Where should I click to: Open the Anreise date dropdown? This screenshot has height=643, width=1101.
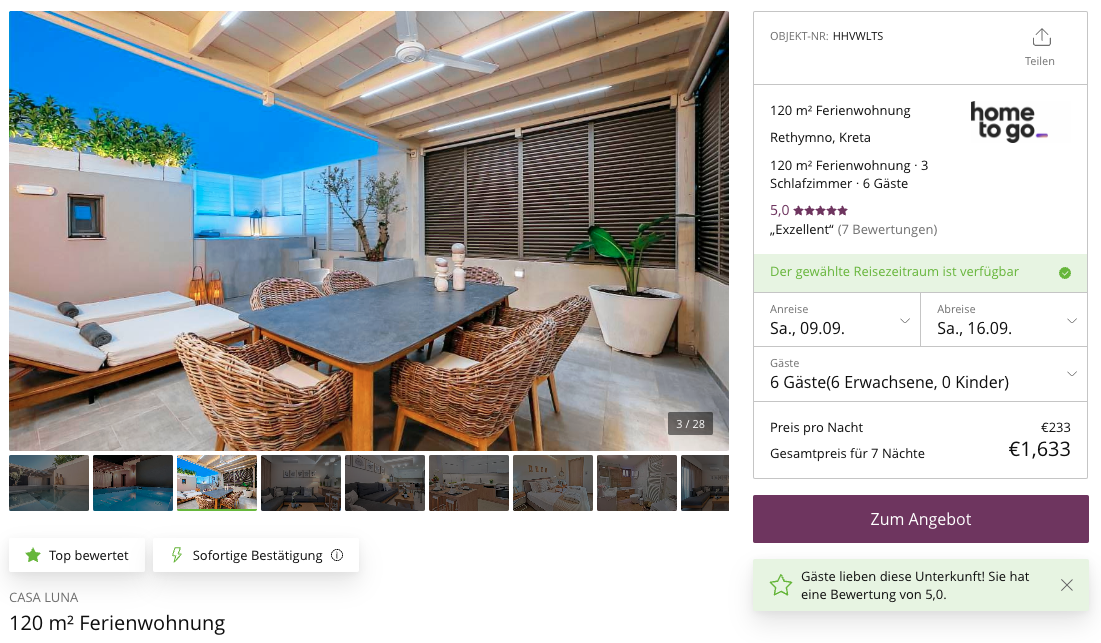pos(837,319)
